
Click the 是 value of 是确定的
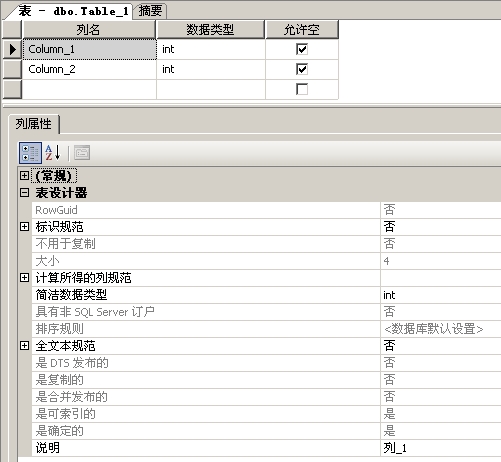[389, 431]
